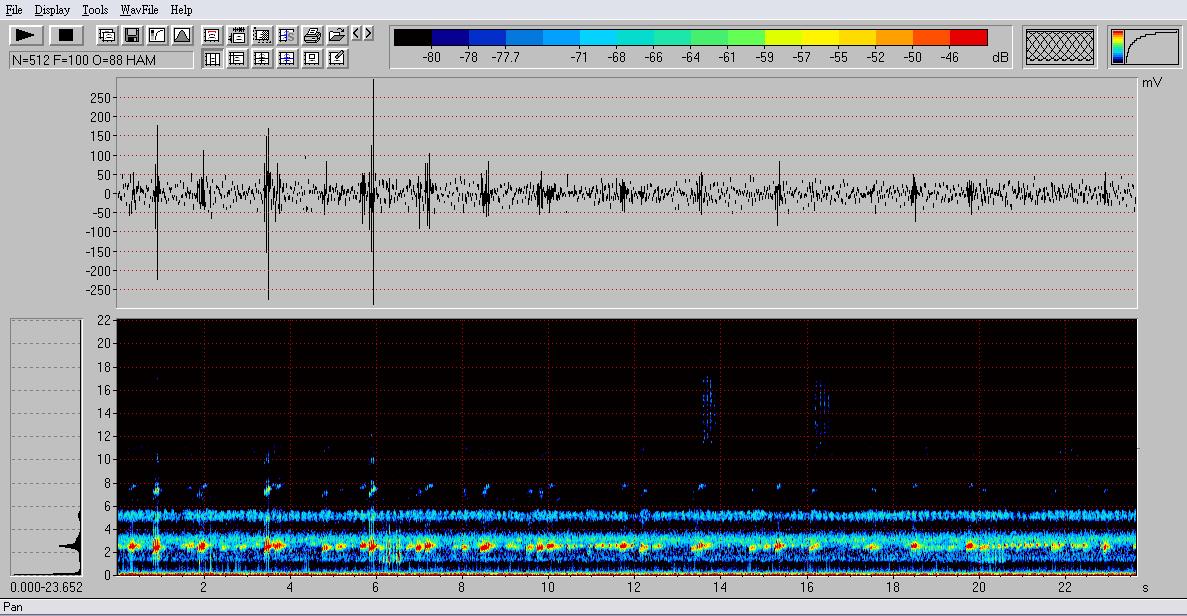Click the printer icon
Viewport: 1187px width, 616px height.
pos(312,35)
